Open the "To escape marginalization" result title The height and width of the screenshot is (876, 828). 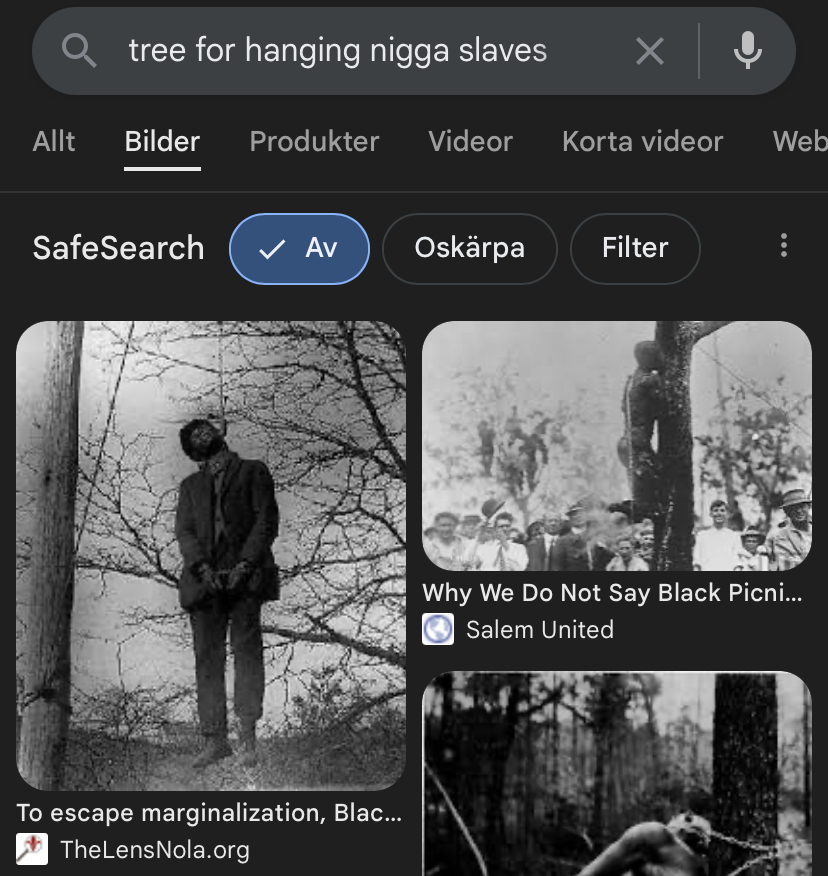point(209,813)
